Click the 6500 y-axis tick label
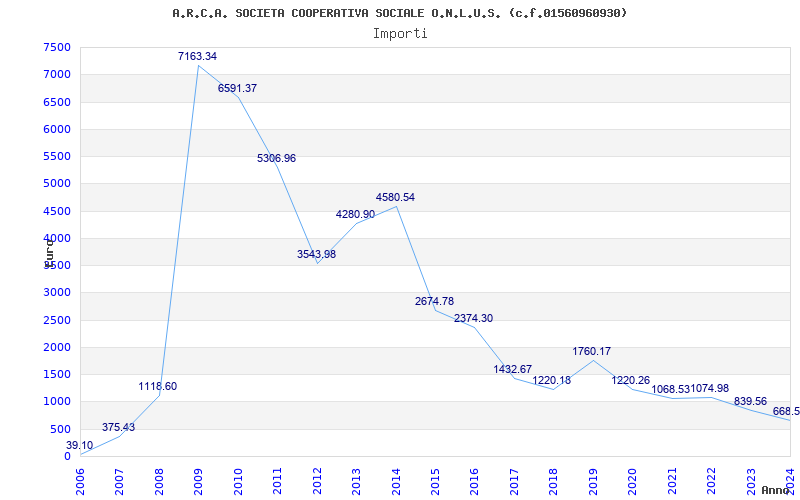This screenshot has width=800, height=500. (x=57, y=102)
